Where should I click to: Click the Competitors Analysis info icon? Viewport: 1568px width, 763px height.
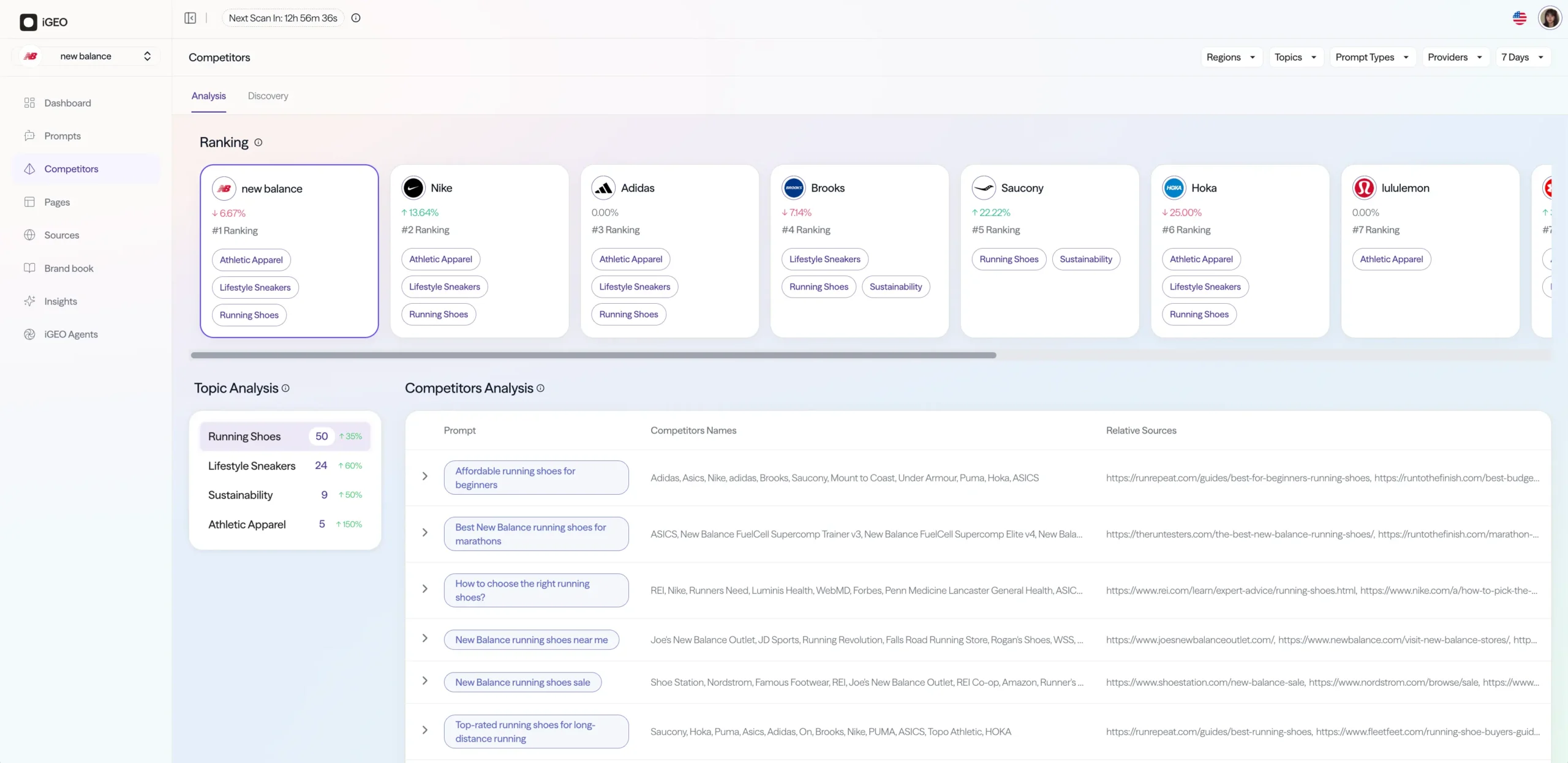pos(540,388)
